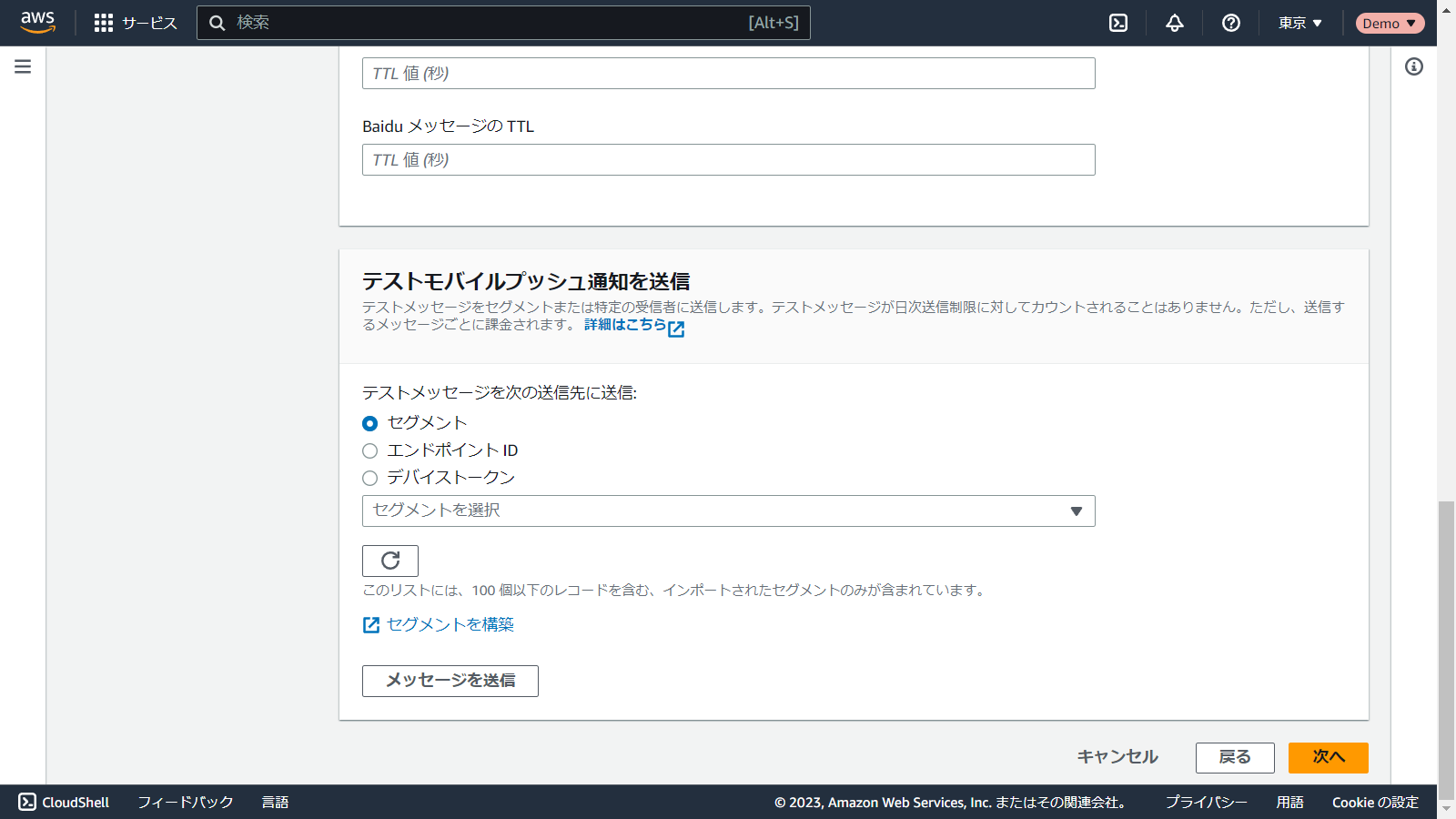Open the notifications bell

tap(1175, 23)
